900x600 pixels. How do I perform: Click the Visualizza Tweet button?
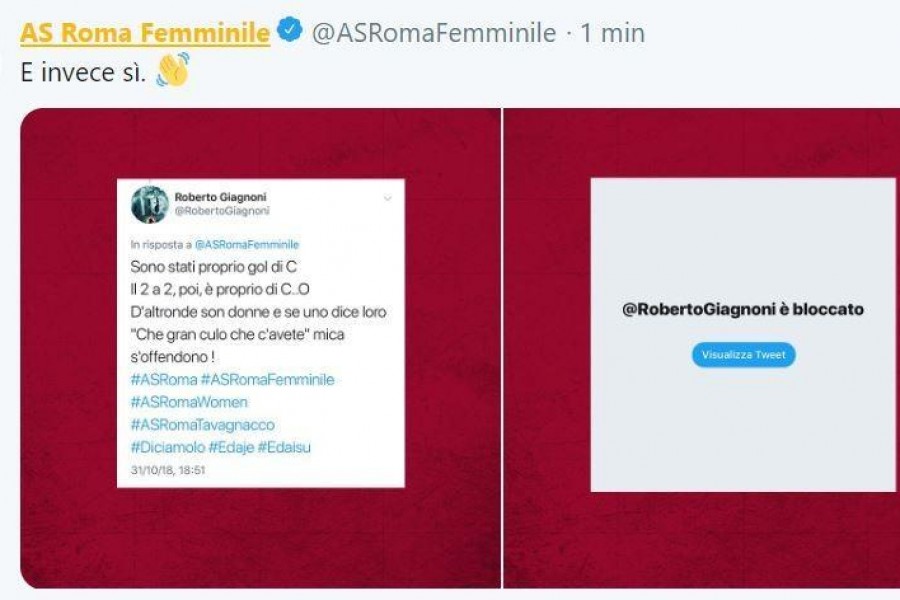(743, 355)
